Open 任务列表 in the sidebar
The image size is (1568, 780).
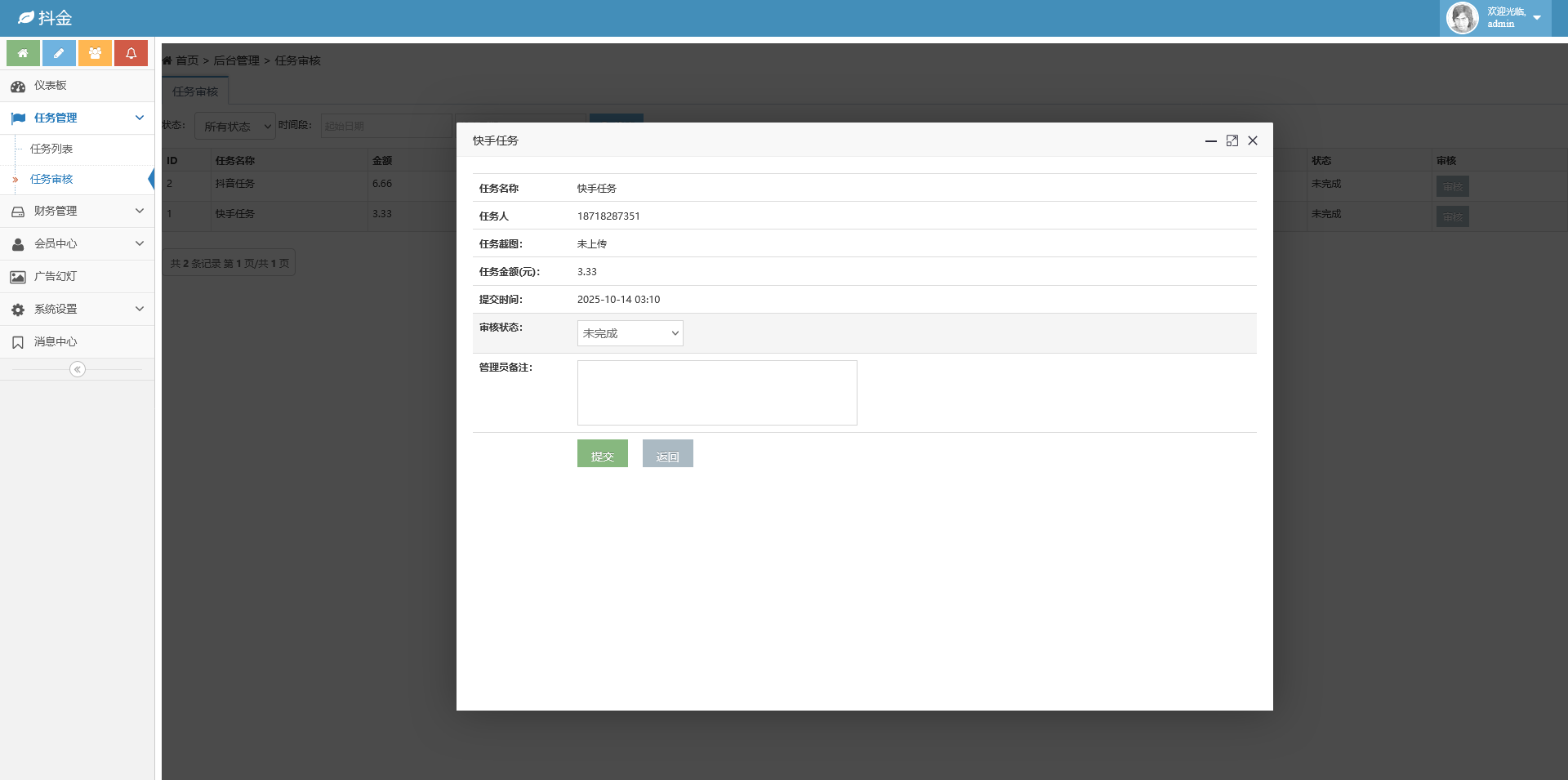51,149
